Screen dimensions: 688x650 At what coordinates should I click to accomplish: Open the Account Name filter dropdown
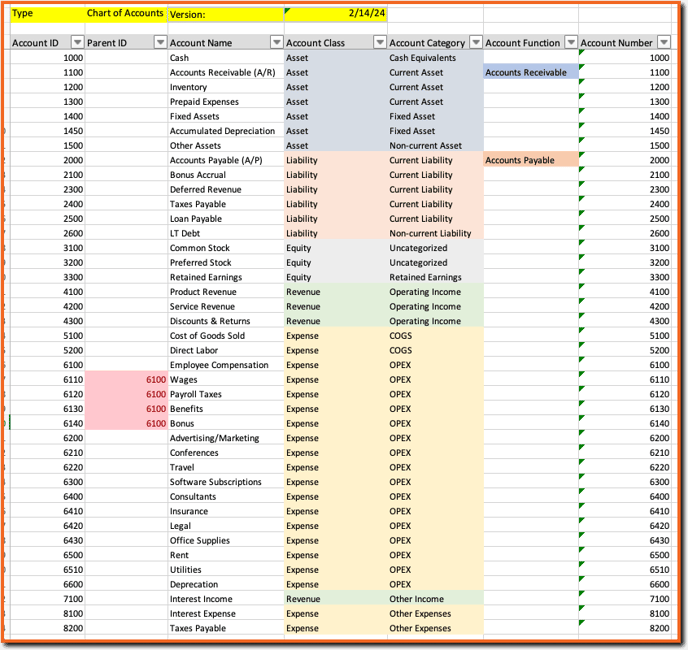point(276,43)
